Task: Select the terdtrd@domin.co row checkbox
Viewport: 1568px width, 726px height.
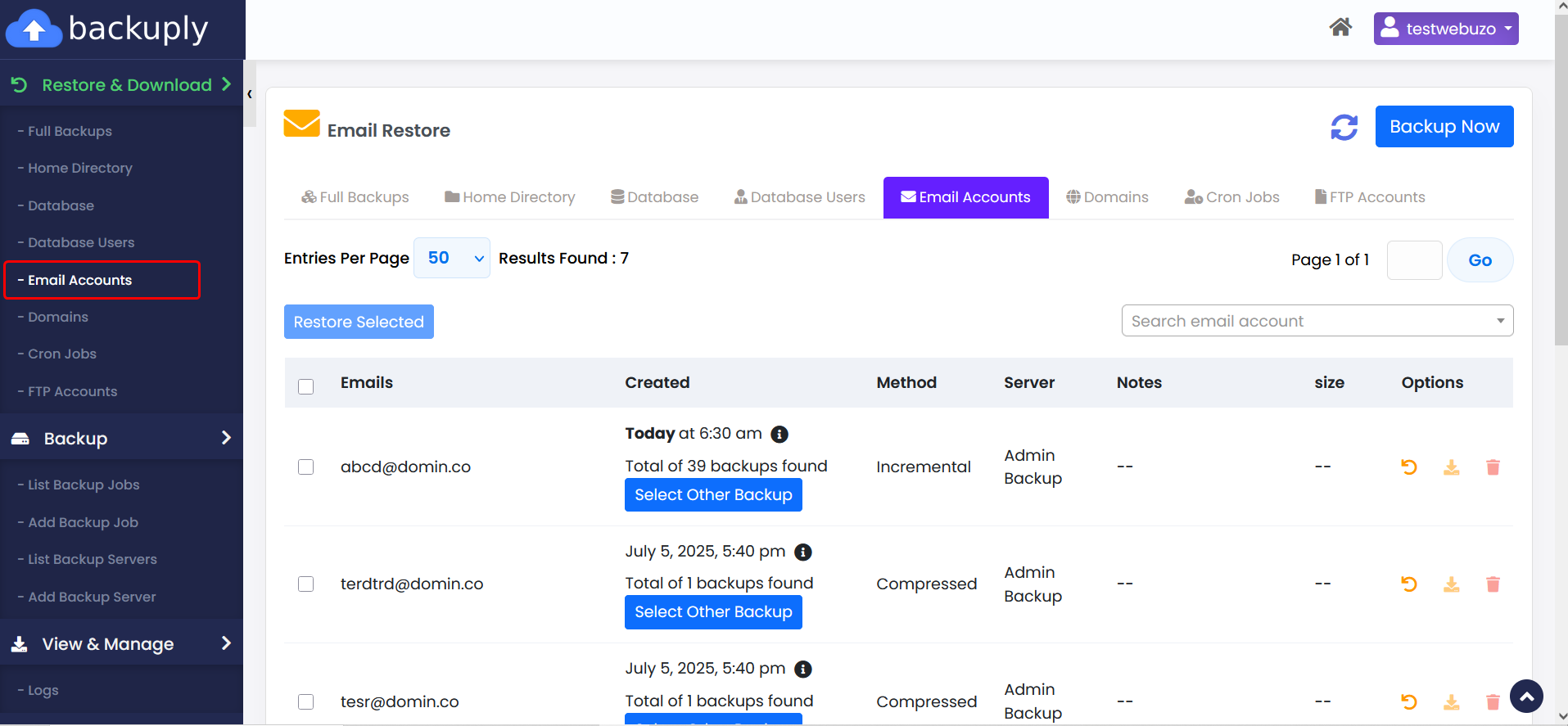Action: [x=306, y=584]
